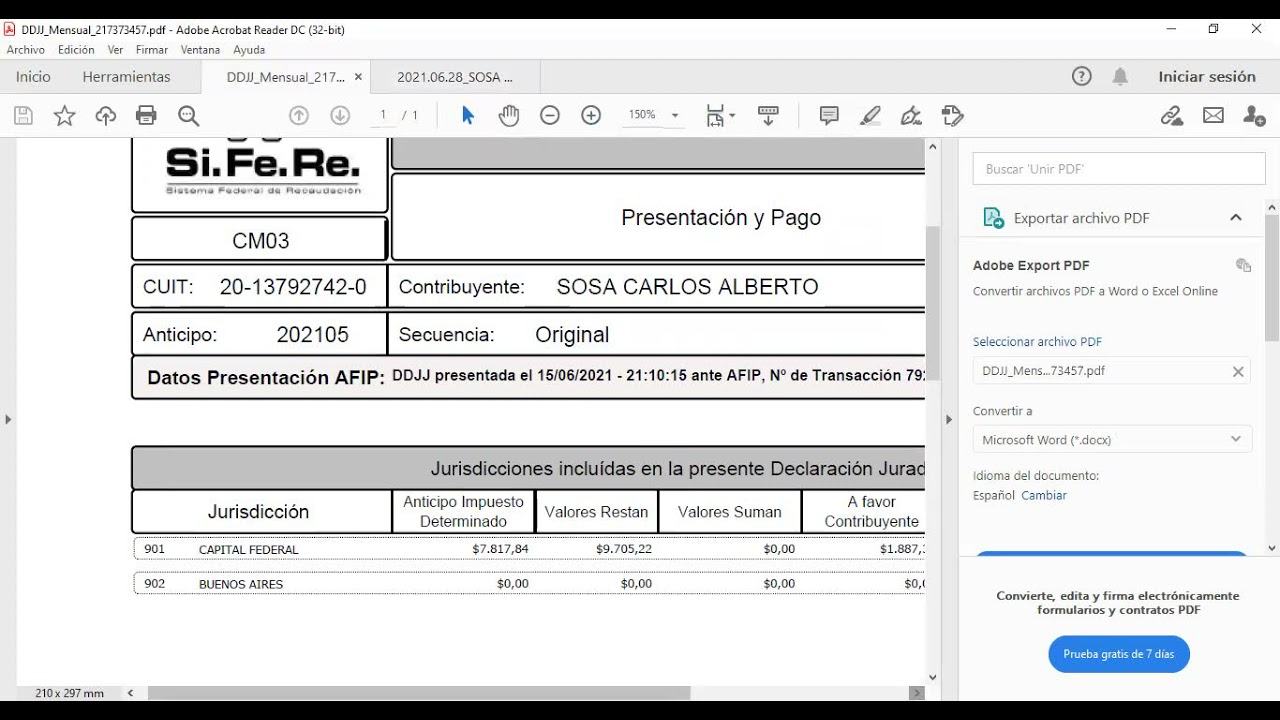This screenshot has height=720, width=1280.
Task: Zoom in with the plus icon
Action: pos(591,116)
